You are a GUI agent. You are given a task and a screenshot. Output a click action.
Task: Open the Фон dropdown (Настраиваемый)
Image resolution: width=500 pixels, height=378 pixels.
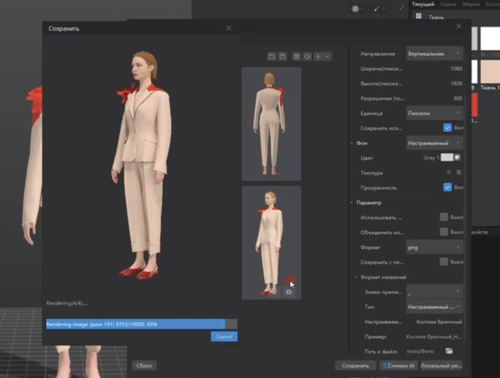coord(434,143)
